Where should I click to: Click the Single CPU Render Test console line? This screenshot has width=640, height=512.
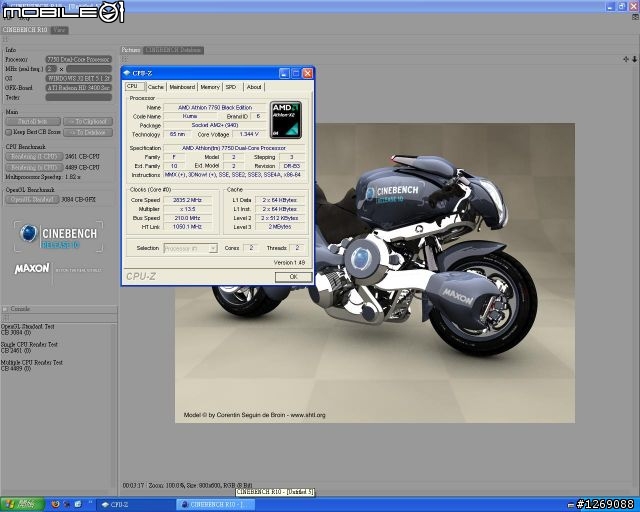tap(29, 347)
